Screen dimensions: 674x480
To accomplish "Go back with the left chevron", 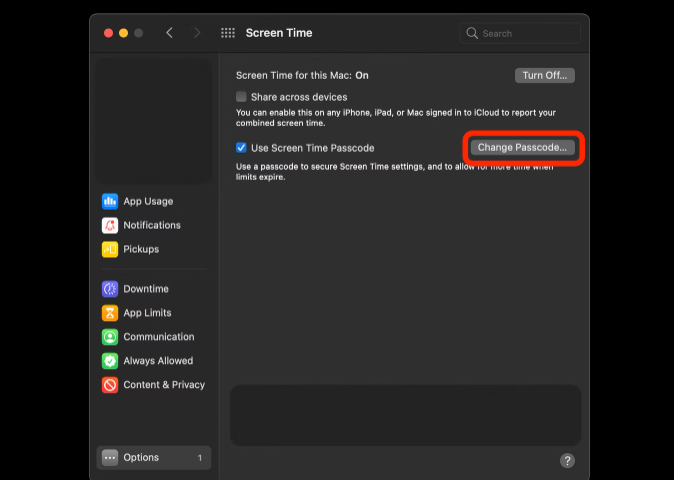I will (x=169, y=33).
